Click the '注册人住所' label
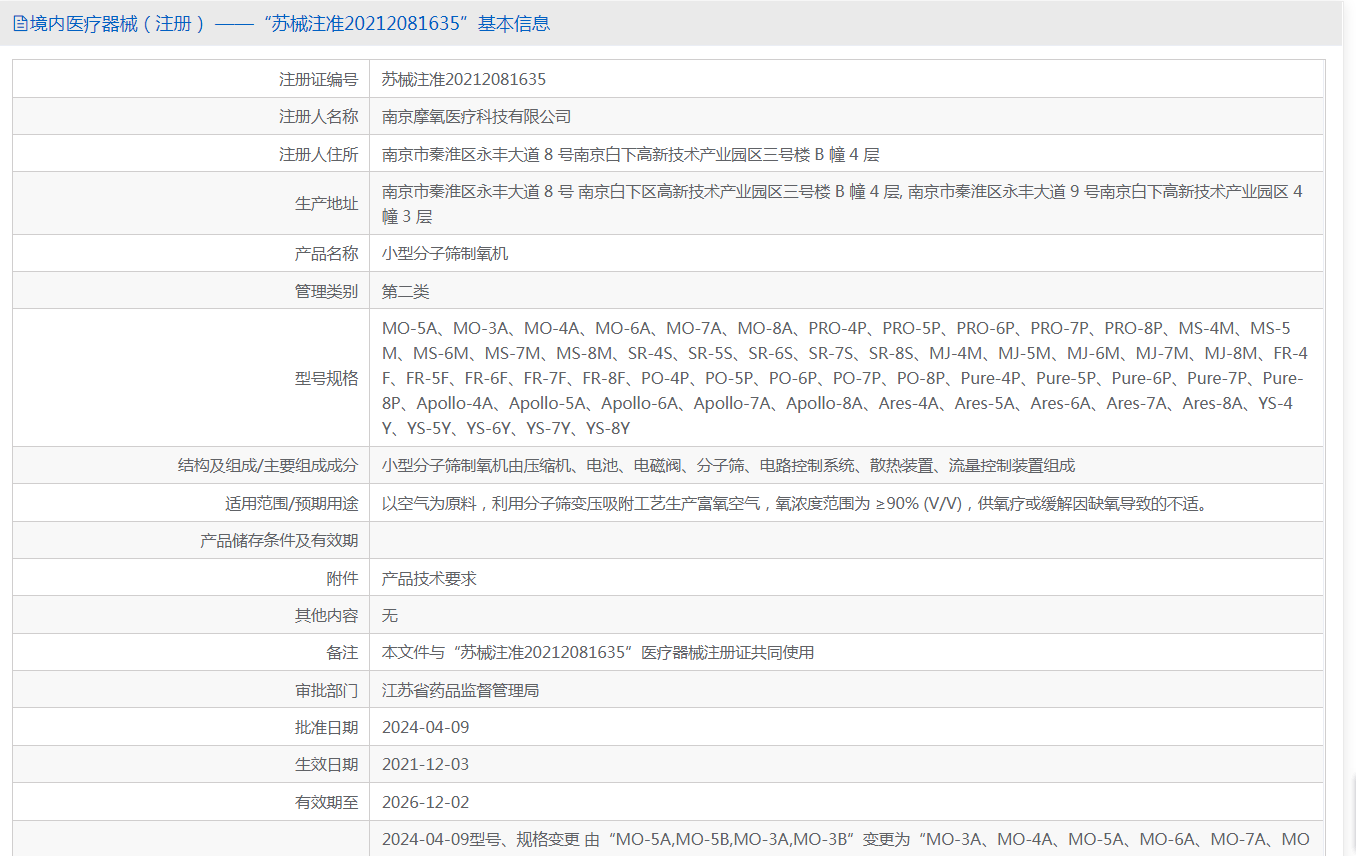This screenshot has height=856, width=1356. click(318, 154)
